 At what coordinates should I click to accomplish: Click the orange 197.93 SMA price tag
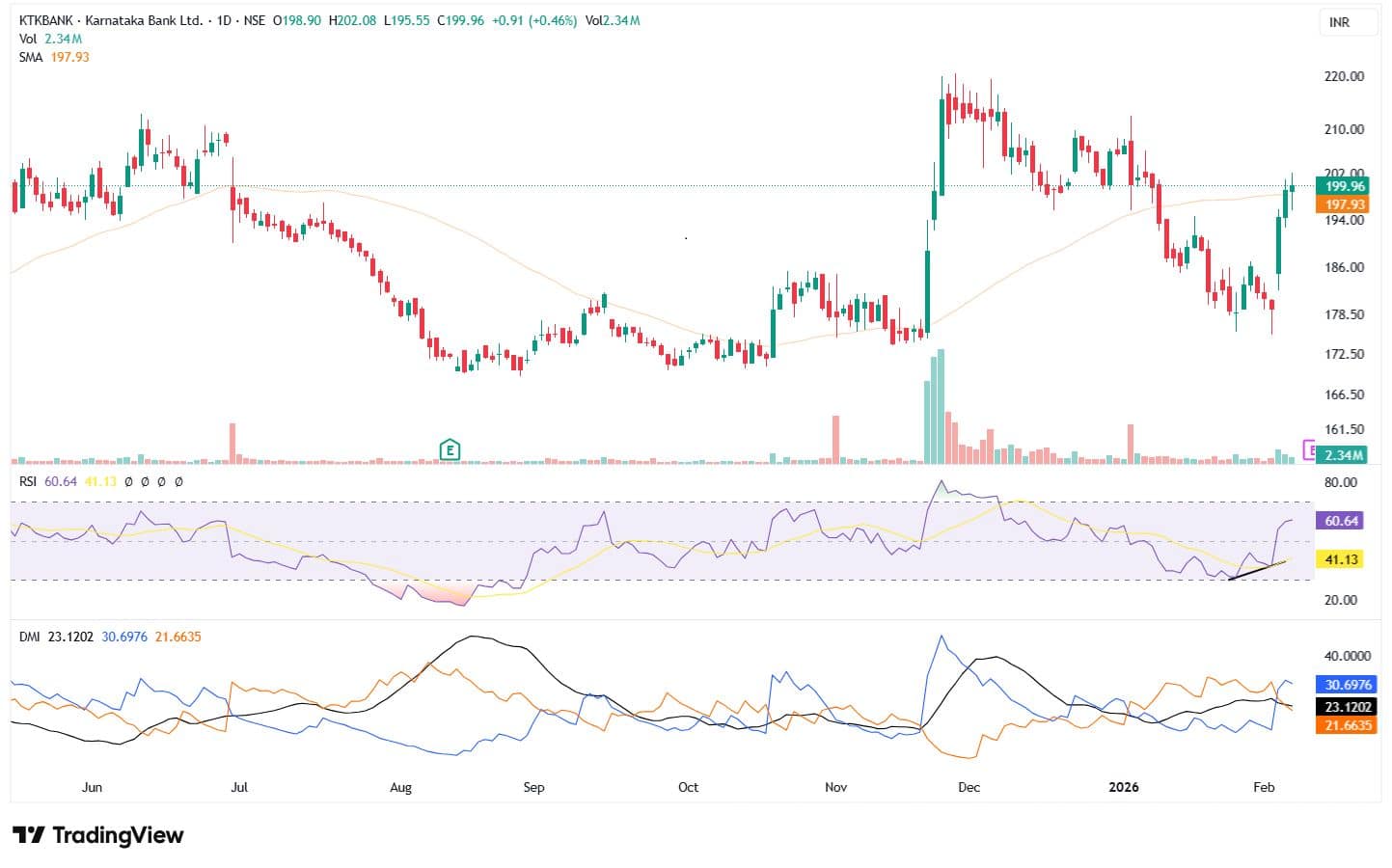pos(1342,204)
